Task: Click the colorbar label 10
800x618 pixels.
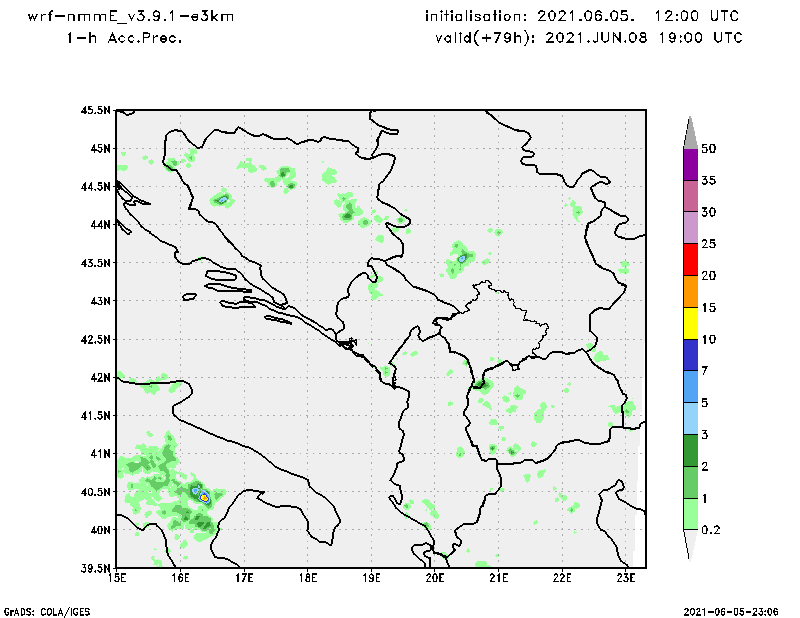Action: point(709,339)
